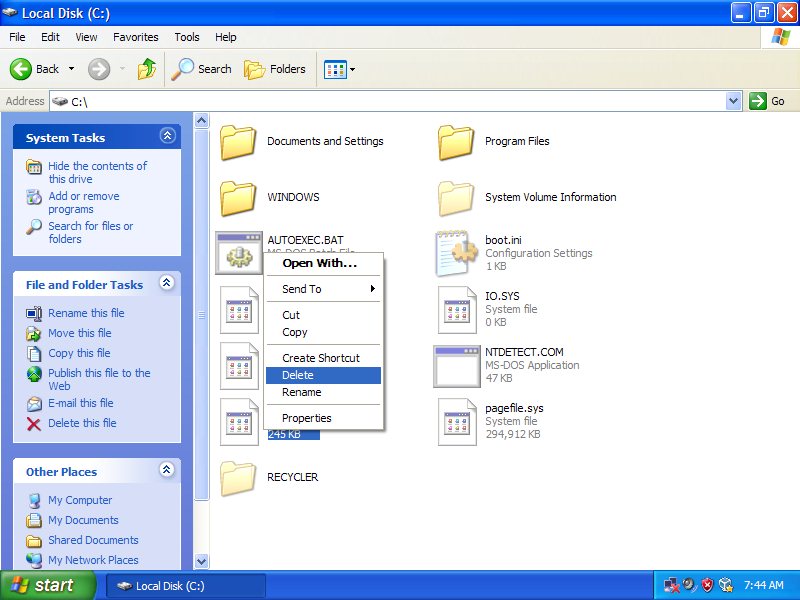Screen dimensions: 800x600
Task: Click the security shield tray icon
Action: click(x=707, y=585)
